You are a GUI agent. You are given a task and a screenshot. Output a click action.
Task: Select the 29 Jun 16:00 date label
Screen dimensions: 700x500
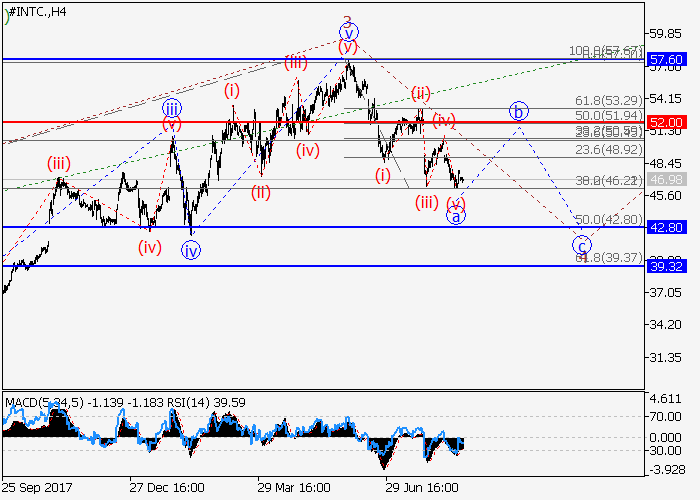pos(422,487)
